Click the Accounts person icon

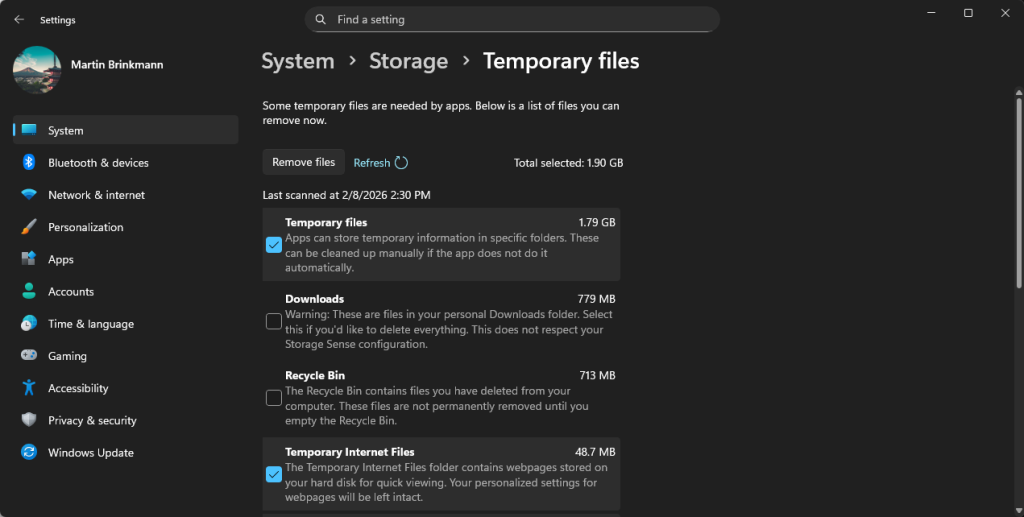coord(29,292)
